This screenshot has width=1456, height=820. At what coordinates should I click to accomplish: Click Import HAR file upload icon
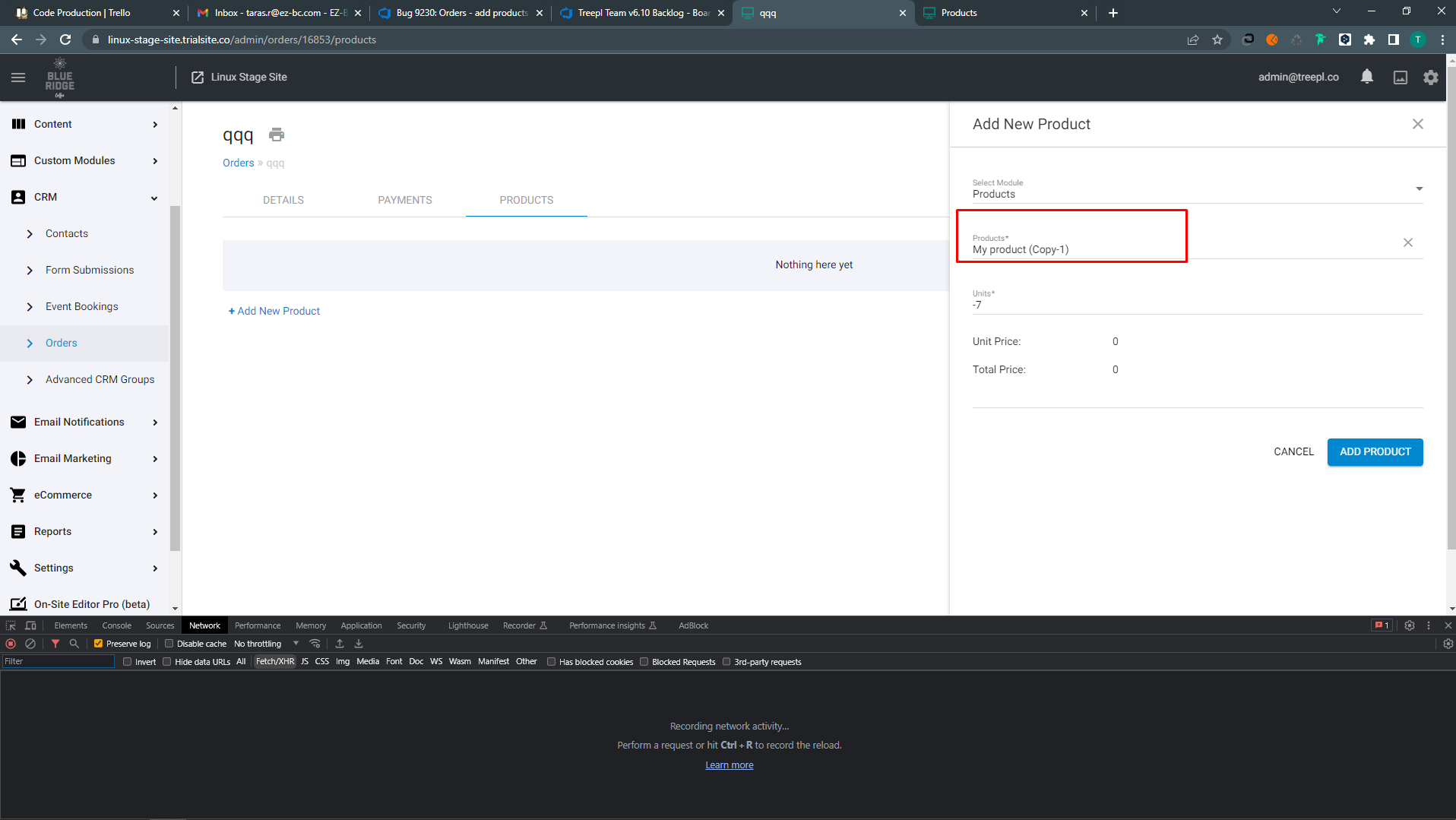click(x=340, y=644)
